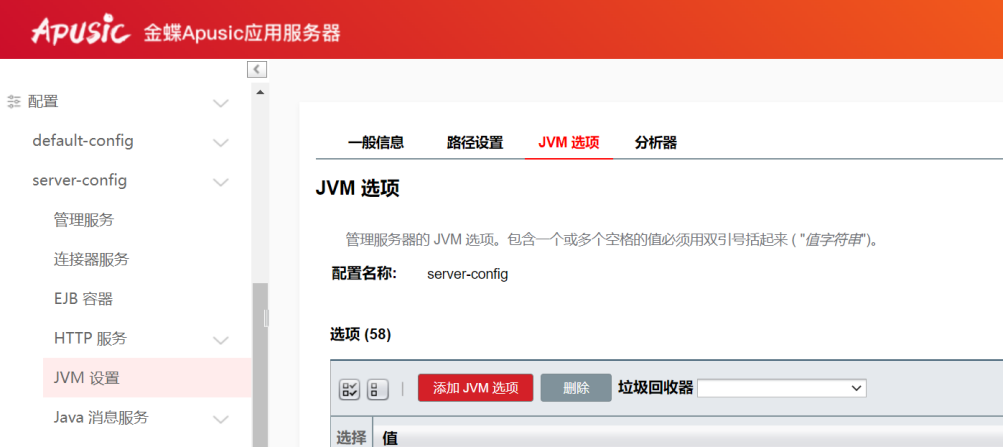Open EJB 容器 in the sidebar
This screenshot has height=447, width=1003.
pyautogui.click(x=83, y=299)
